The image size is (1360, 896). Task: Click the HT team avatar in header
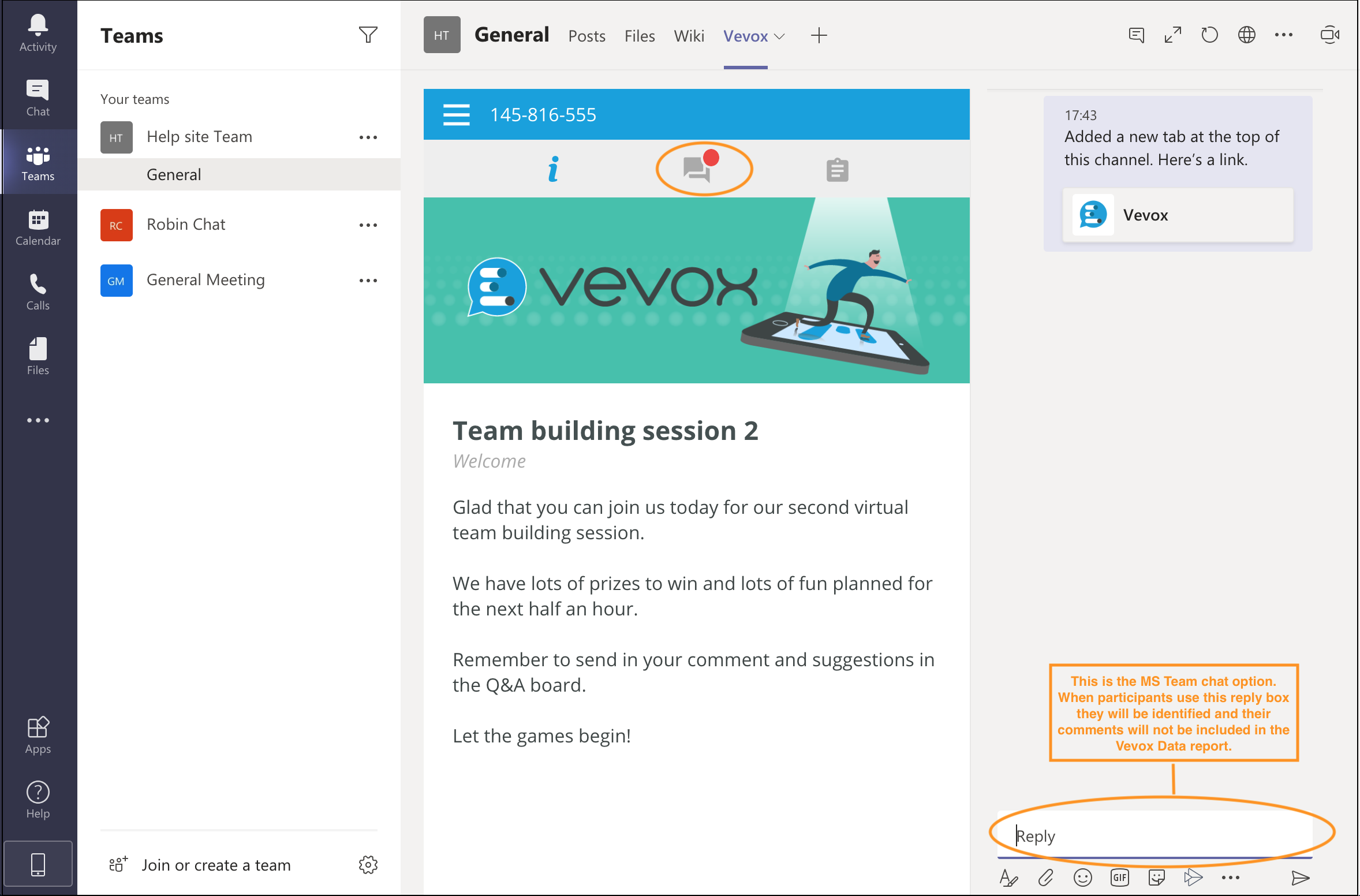pos(442,35)
